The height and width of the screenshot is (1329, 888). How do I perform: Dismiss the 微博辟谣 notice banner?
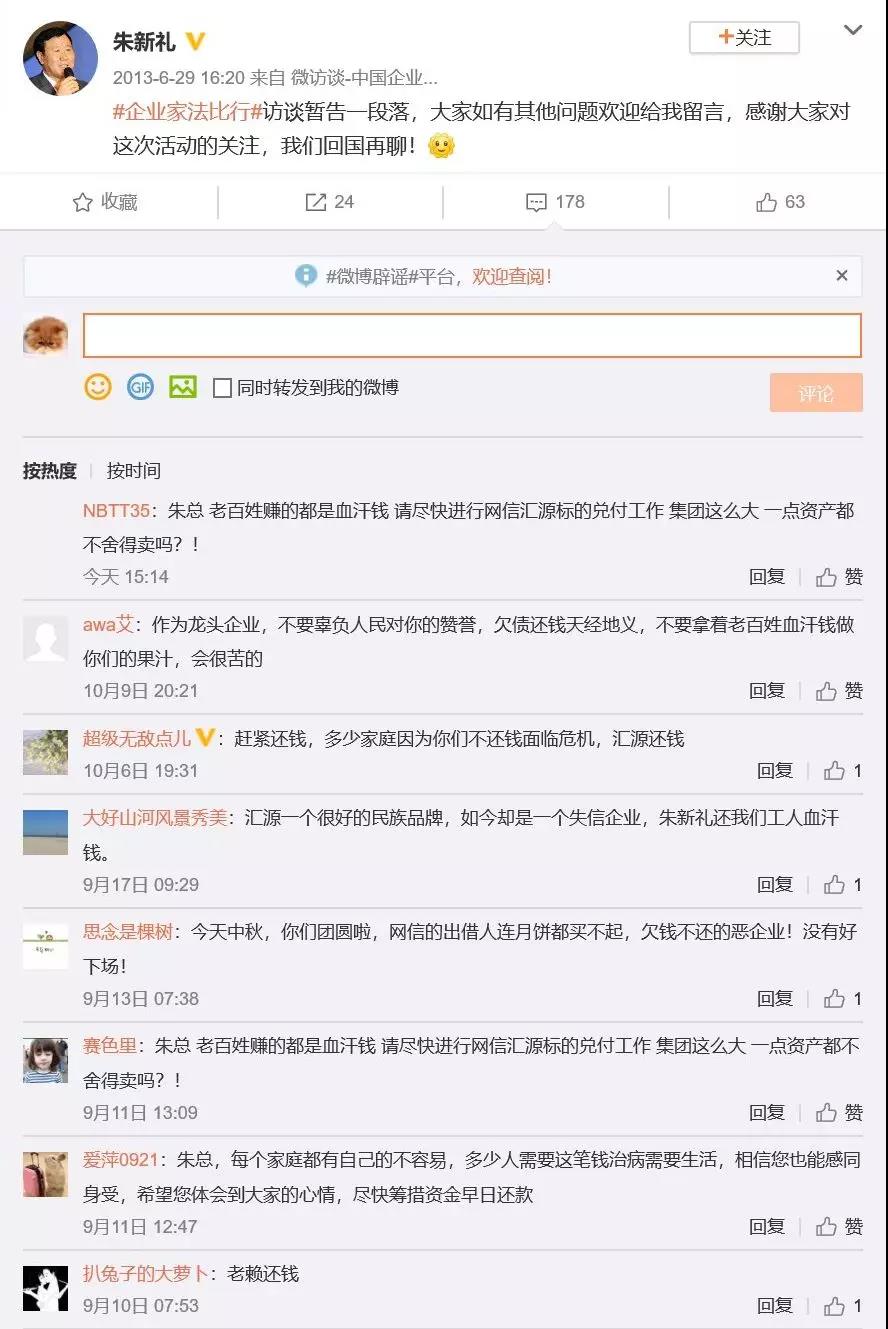(x=842, y=276)
